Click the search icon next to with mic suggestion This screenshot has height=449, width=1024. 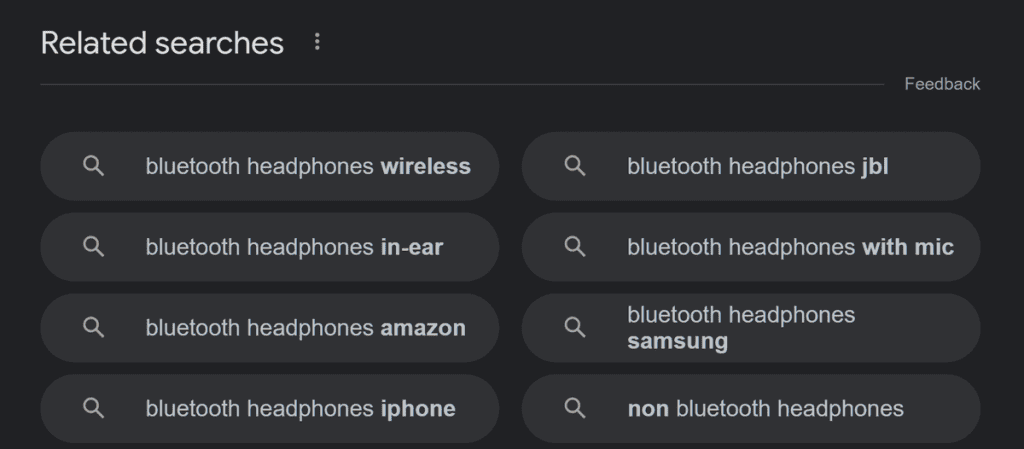tap(575, 247)
